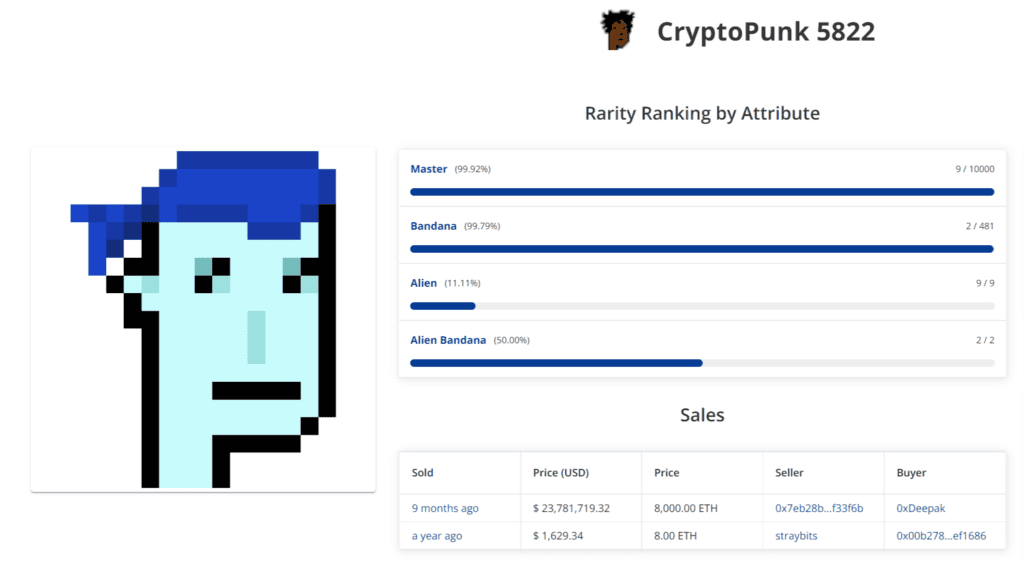Click the small punk avatar beside CryptoPunk 5822
This screenshot has width=1024, height=562.
(x=617, y=31)
